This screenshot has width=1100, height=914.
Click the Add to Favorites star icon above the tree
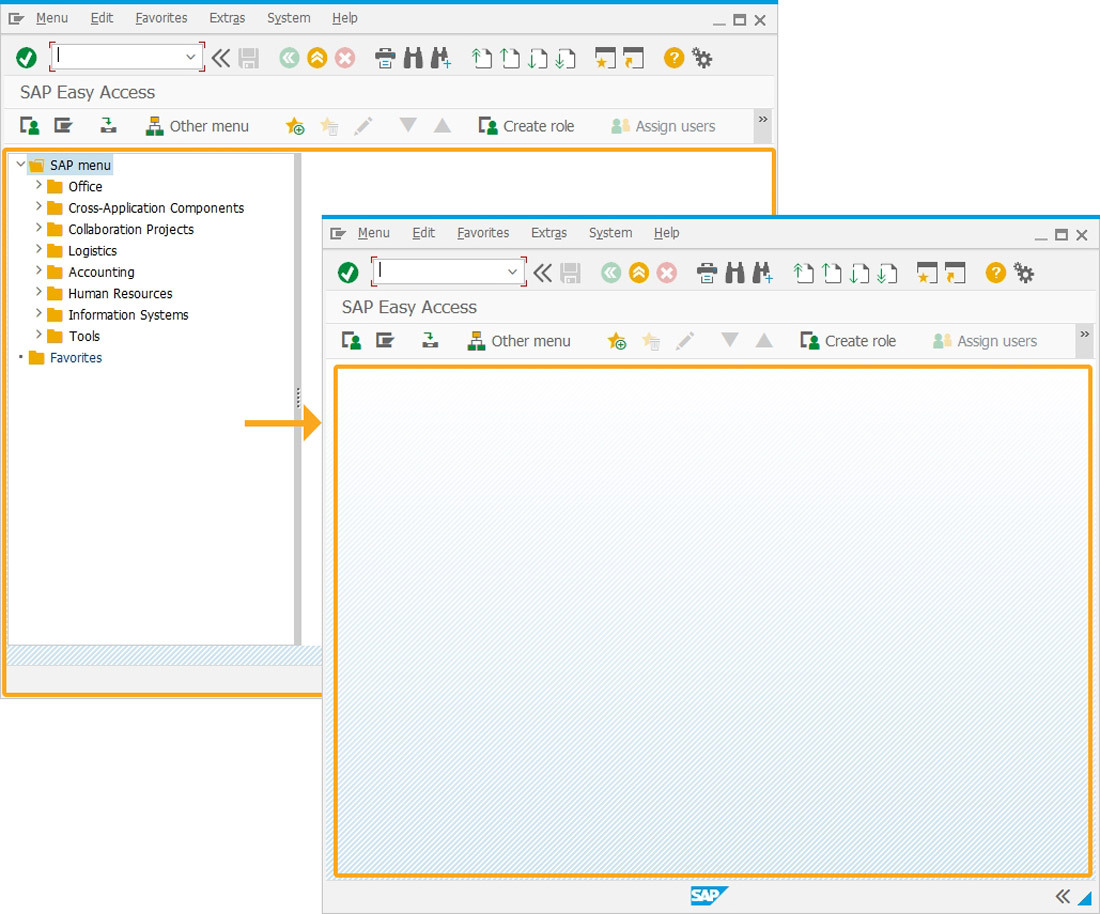point(295,126)
